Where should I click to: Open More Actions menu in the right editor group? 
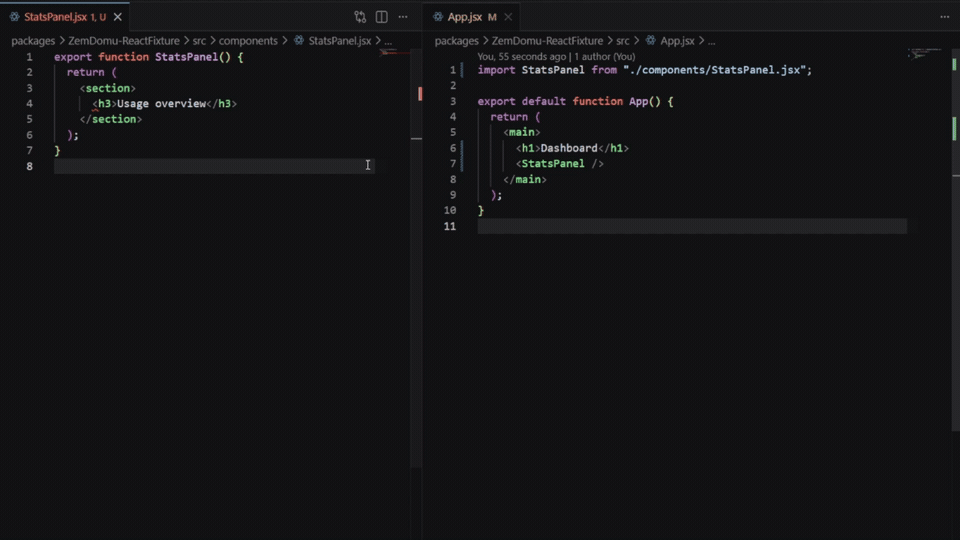coord(945,17)
